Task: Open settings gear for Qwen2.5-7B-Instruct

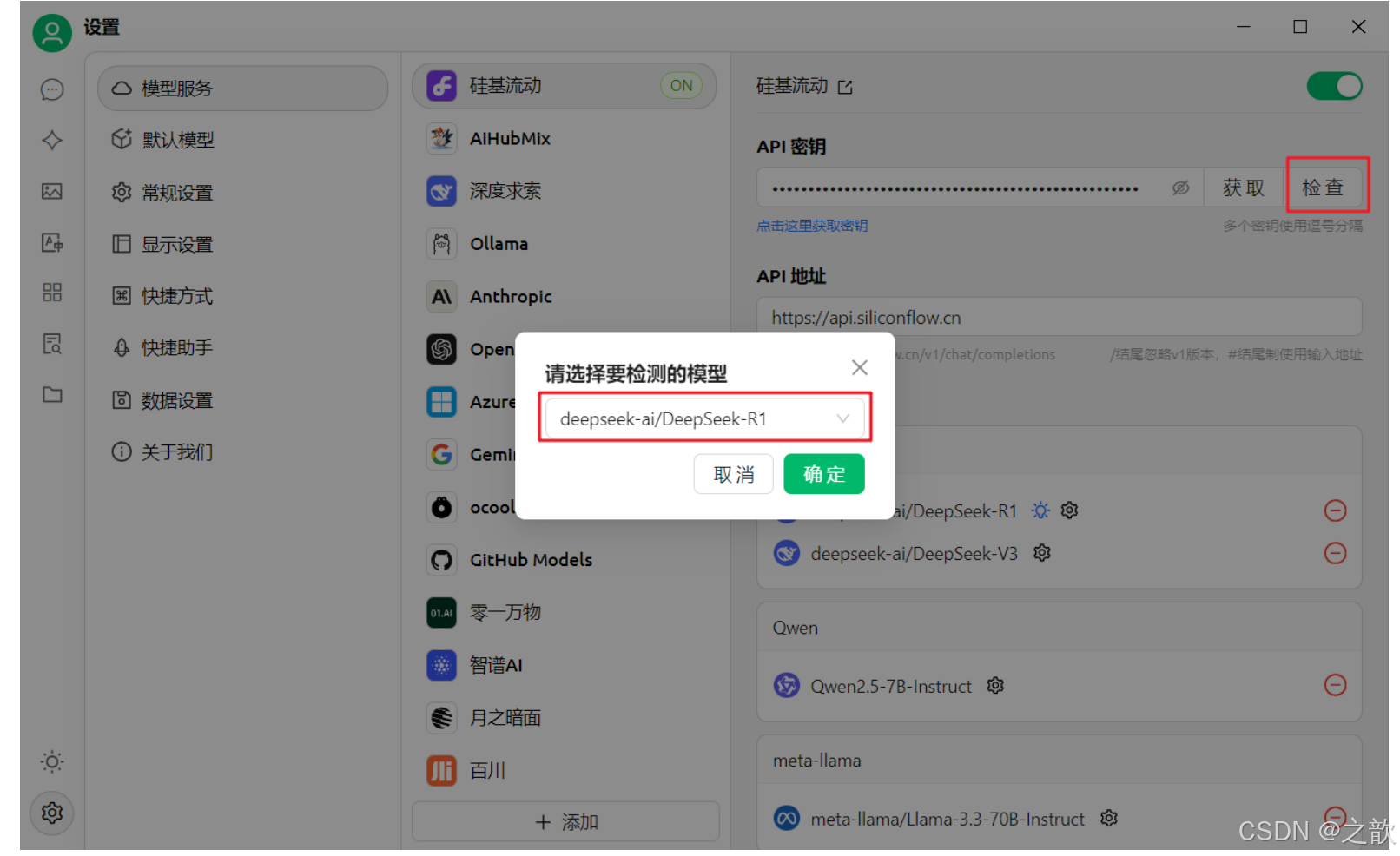Action: point(995,686)
